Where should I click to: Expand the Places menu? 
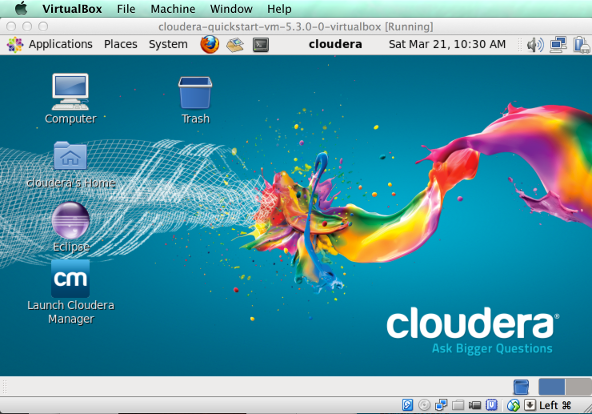click(120, 44)
